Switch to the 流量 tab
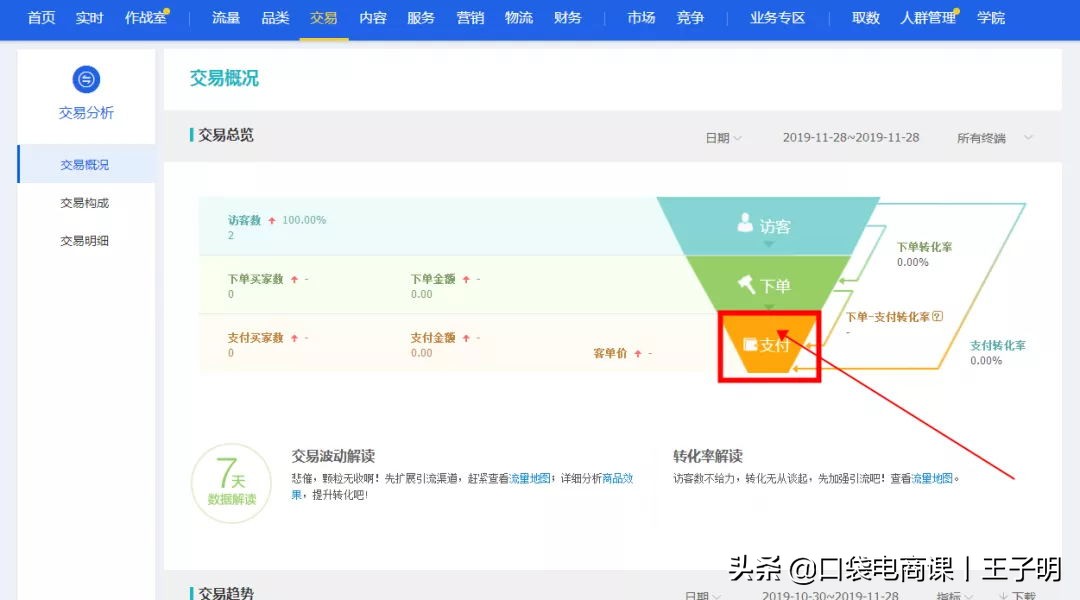Image resolution: width=1080 pixels, height=600 pixels. click(x=226, y=18)
